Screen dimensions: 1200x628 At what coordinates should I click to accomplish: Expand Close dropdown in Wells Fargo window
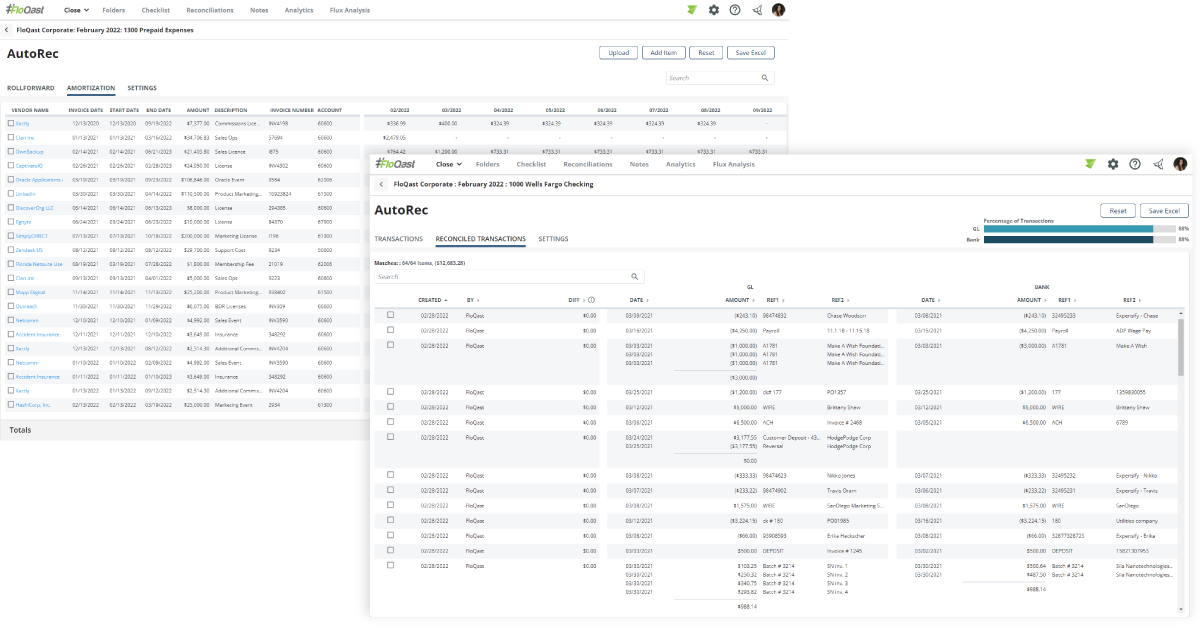449,164
